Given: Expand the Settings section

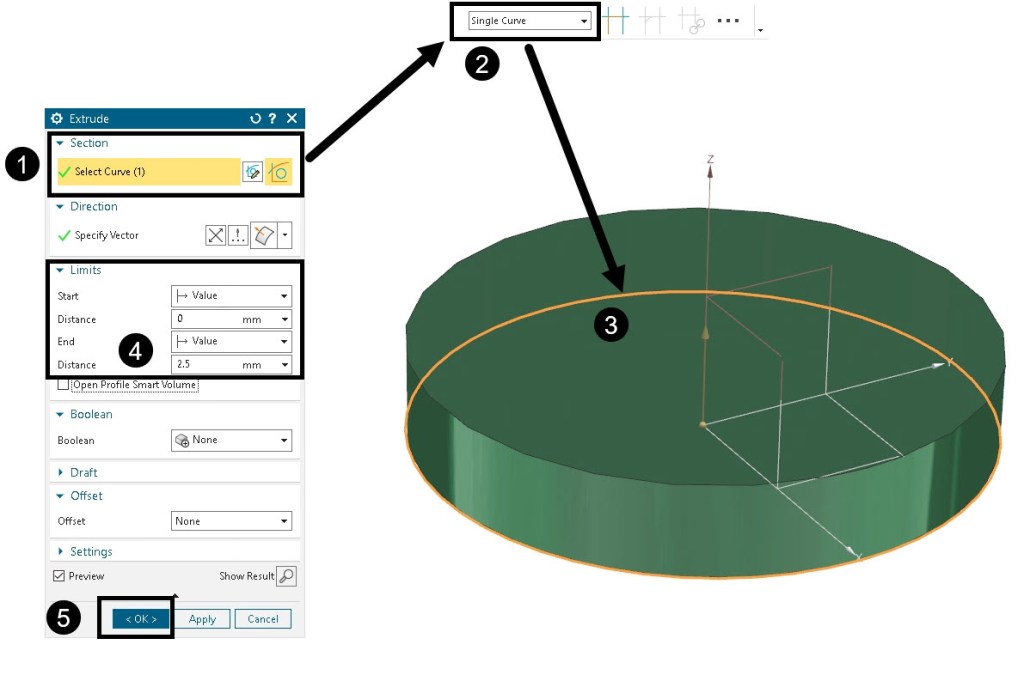Looking at the screenshot, I should pyautogui.click(x=90, y=552).
